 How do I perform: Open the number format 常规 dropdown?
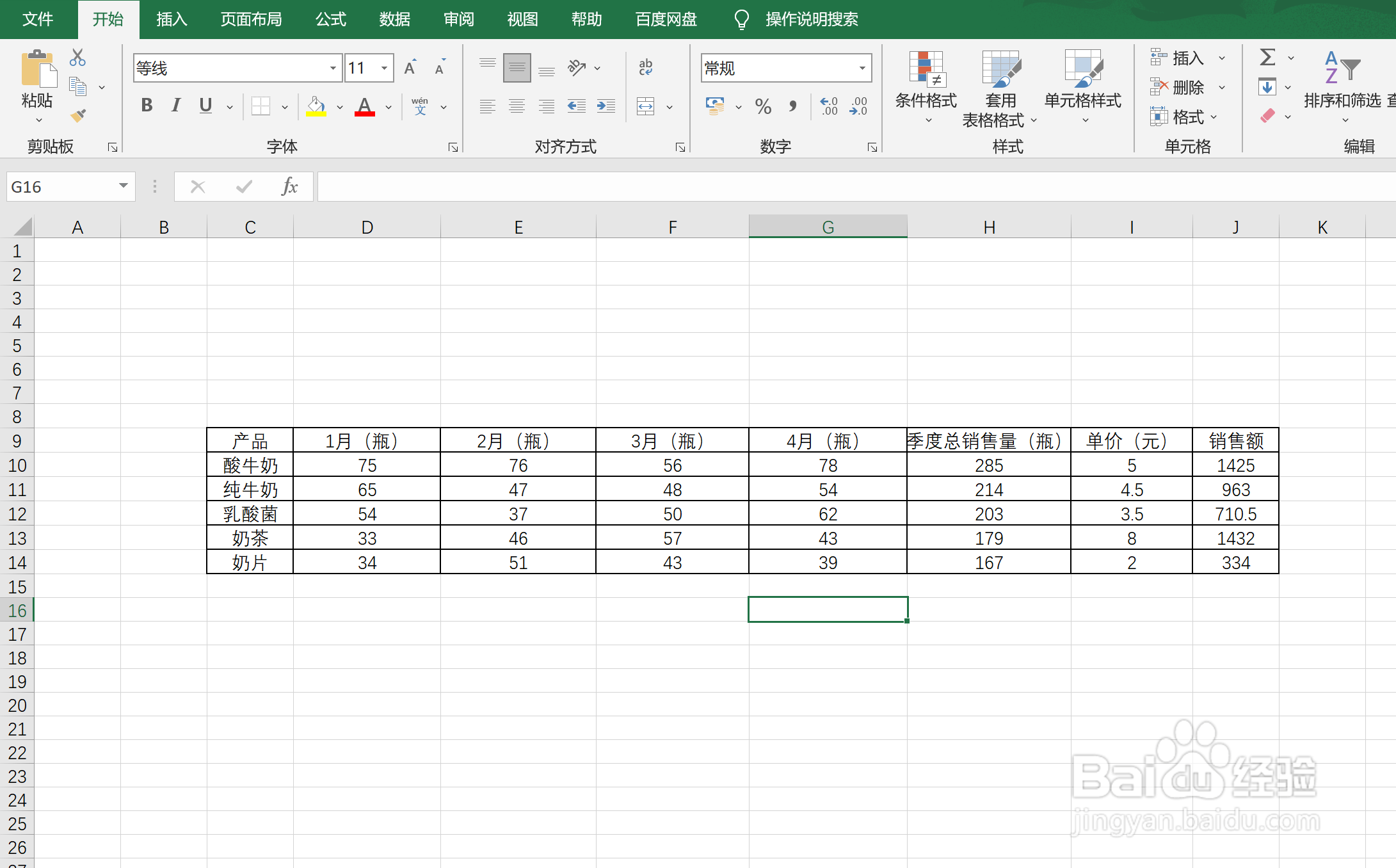point(862,68)
